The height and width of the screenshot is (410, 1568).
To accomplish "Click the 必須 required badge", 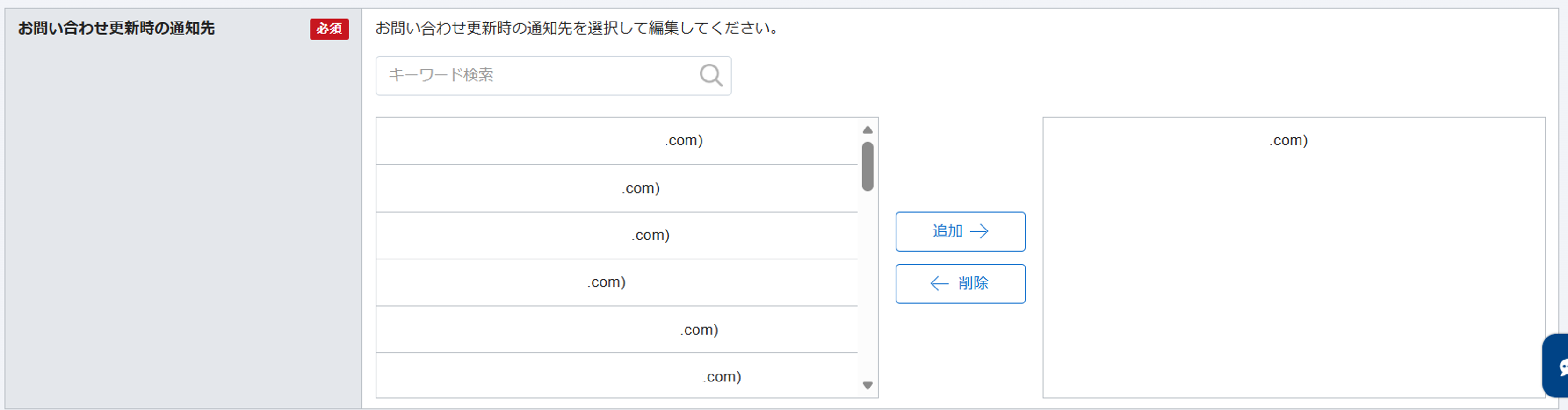I will tap(329, 29).
